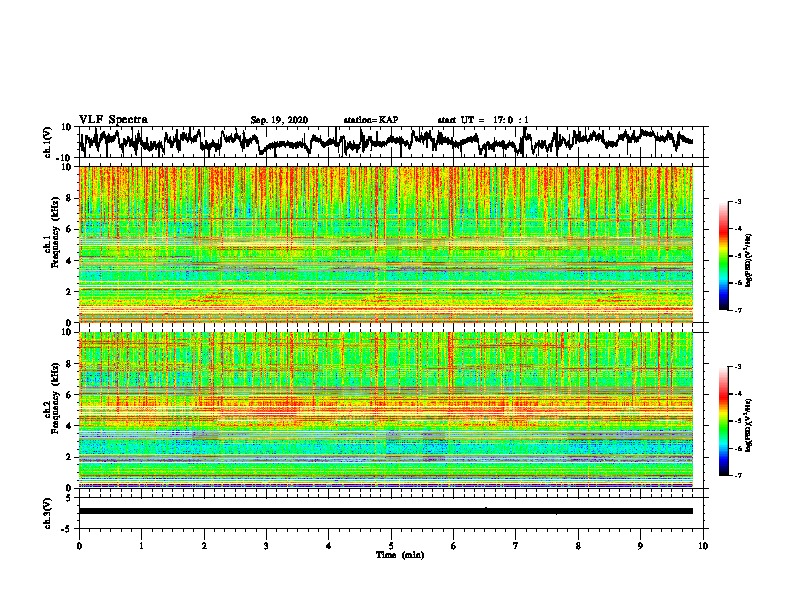This screenshot has width=792, height=612.
Task: Click time axis tick label "9"
Action: [640, 546]
